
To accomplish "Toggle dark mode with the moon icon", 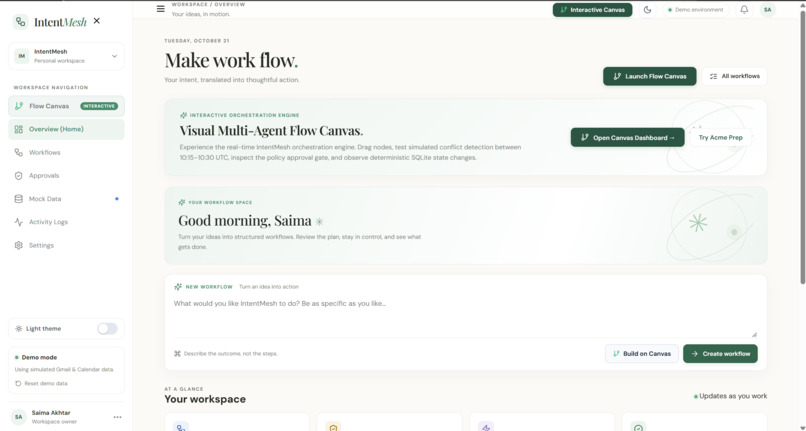I will coord(647,10).
